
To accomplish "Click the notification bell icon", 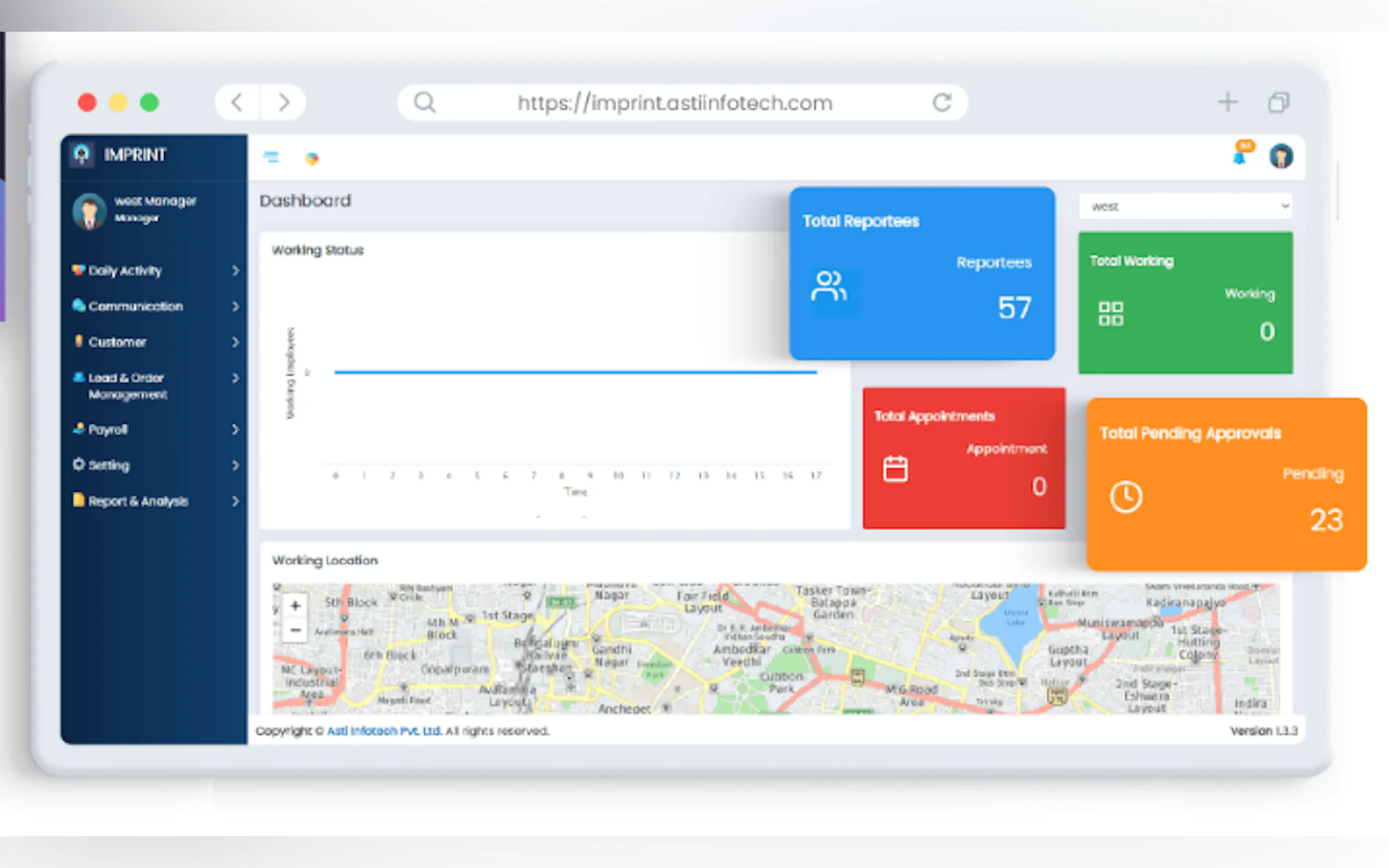I will (x=1240, y=157).
